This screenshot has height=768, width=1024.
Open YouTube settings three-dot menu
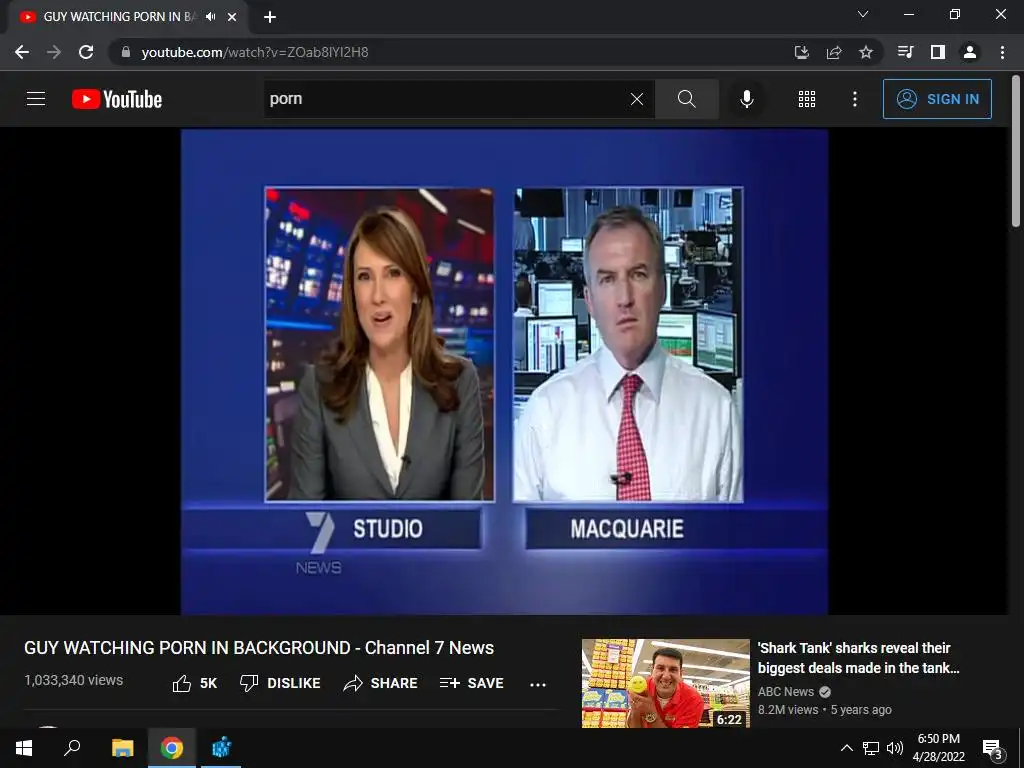[855, 99]
